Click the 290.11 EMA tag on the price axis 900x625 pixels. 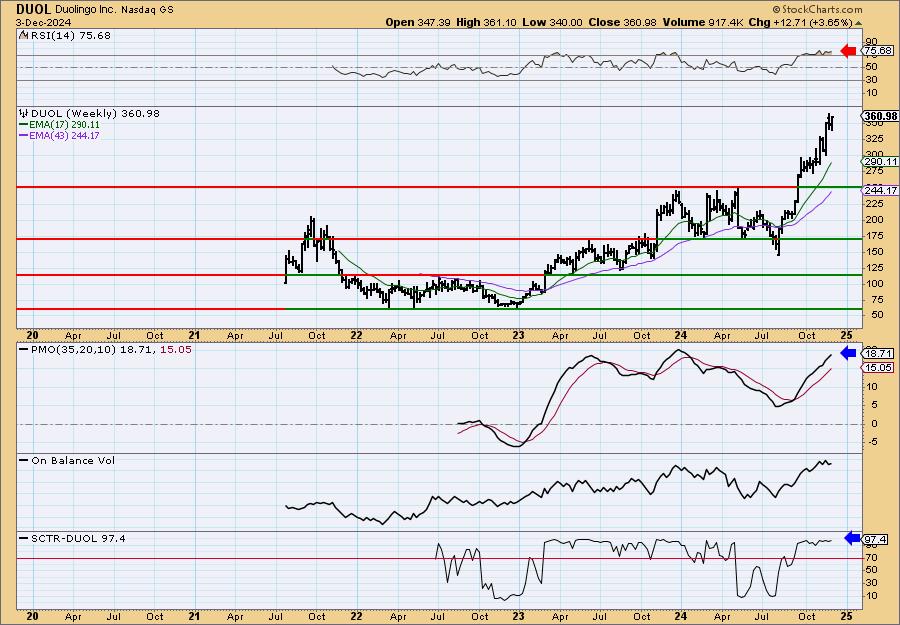pyautogui.click(x=880, y=161)
